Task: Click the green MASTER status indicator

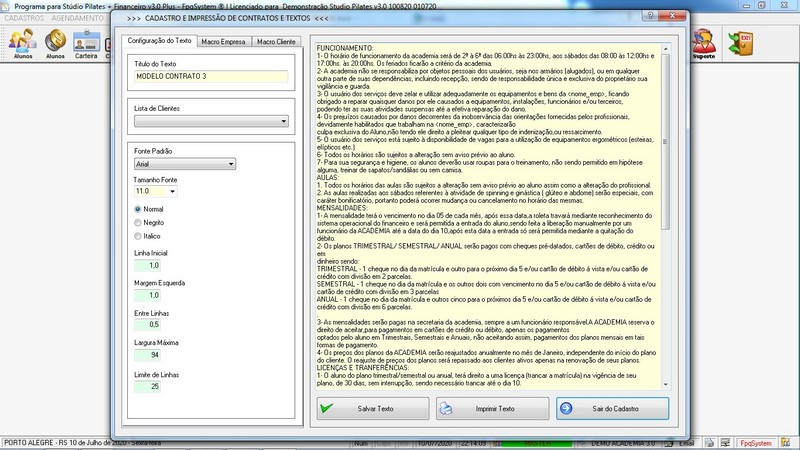Action: pyautogui.click(x=538, y=443)
